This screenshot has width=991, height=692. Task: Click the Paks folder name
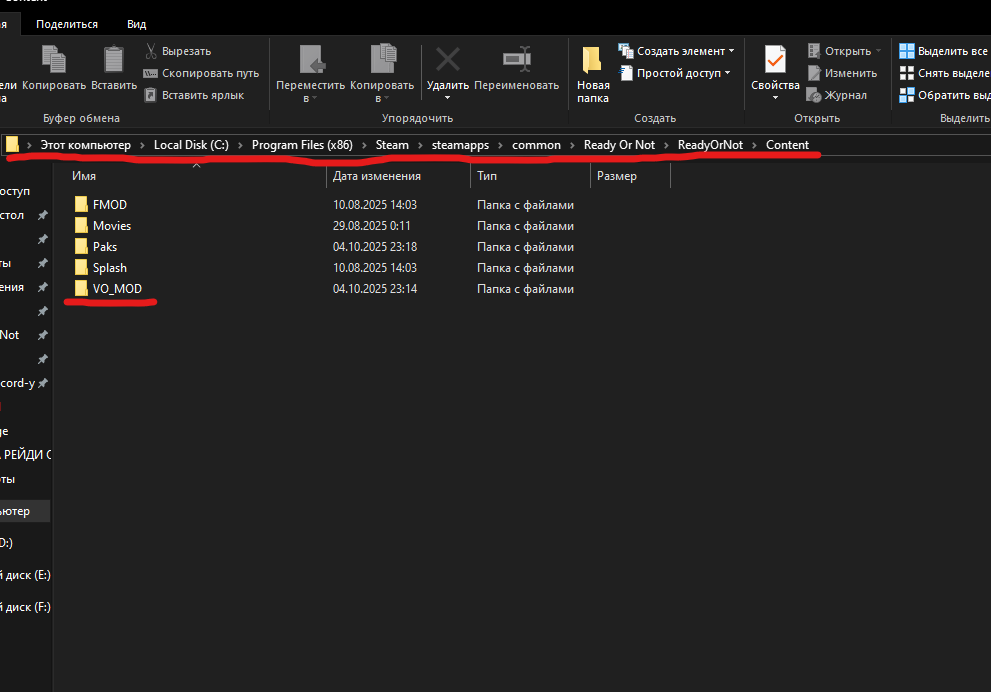[105, 246]
